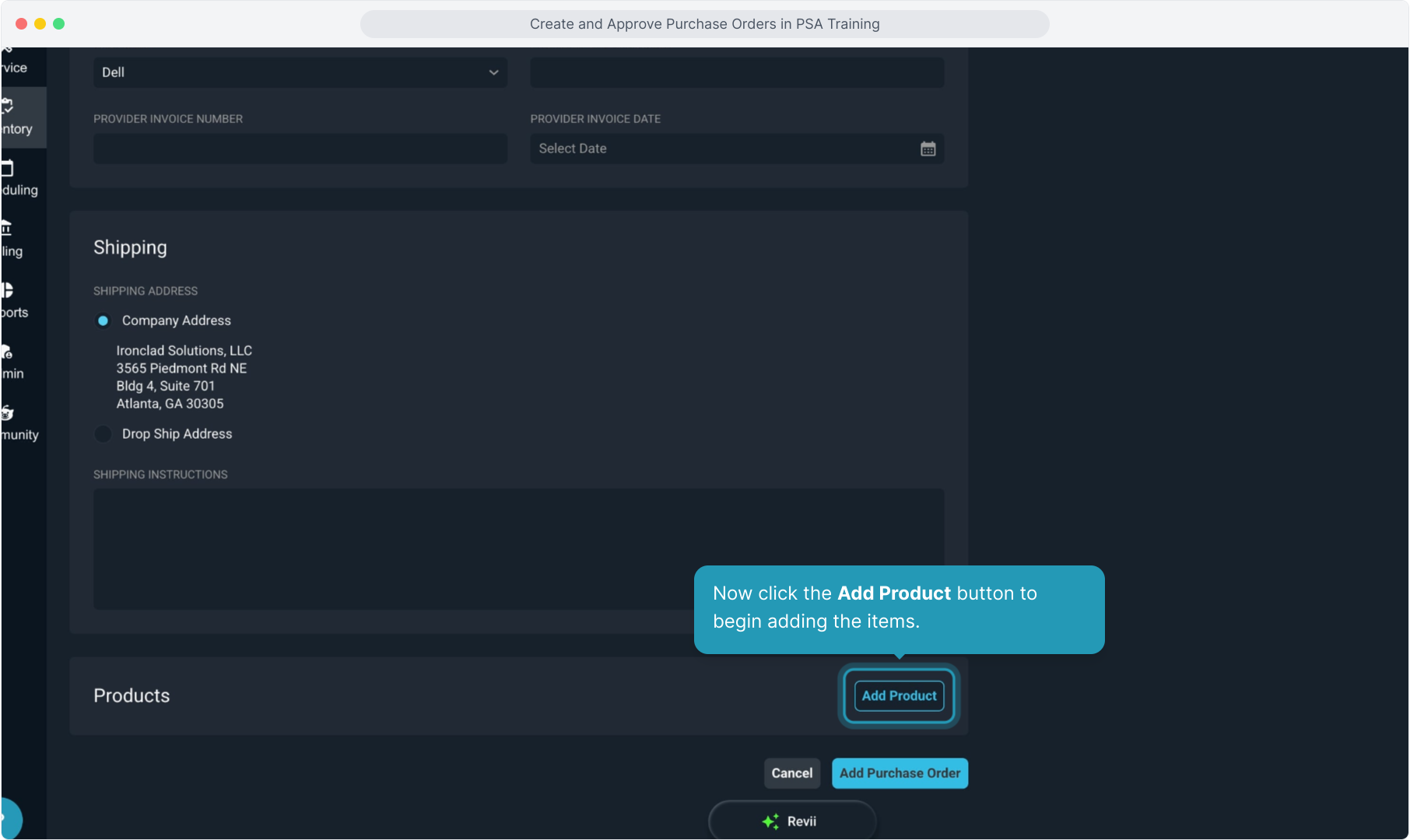Click the PROVIDER INVOICE NUMBER label
This screenshot has height=840, width=1410.
tap(168, 119)
